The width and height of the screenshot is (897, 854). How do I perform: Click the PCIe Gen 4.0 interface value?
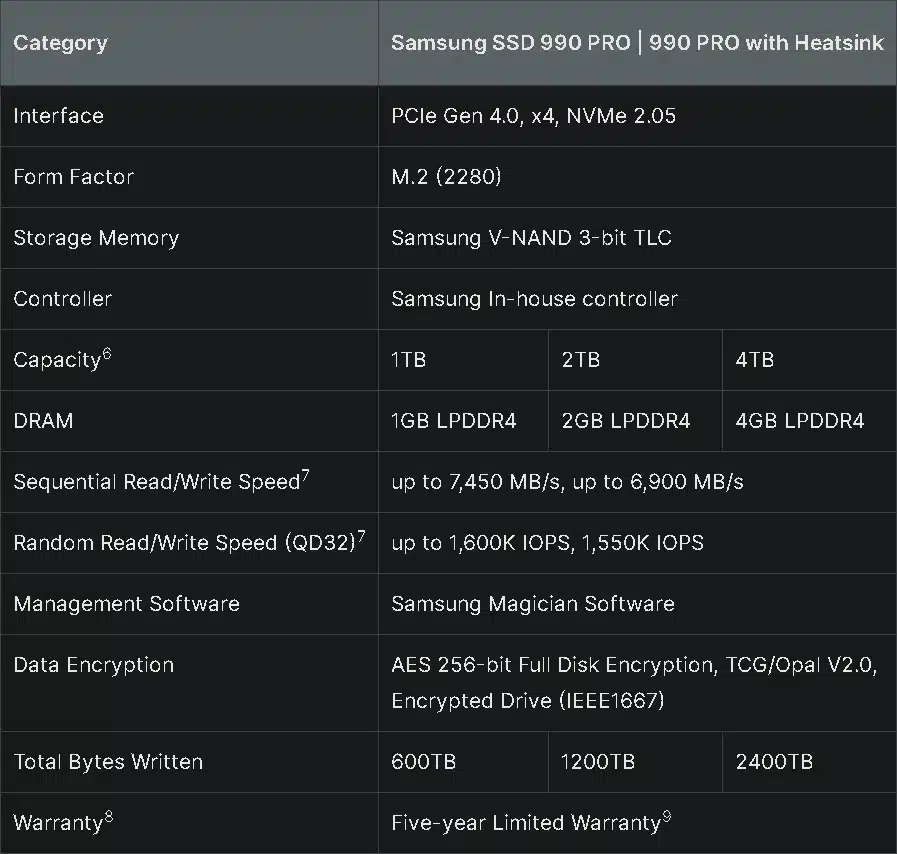point(533,116)
